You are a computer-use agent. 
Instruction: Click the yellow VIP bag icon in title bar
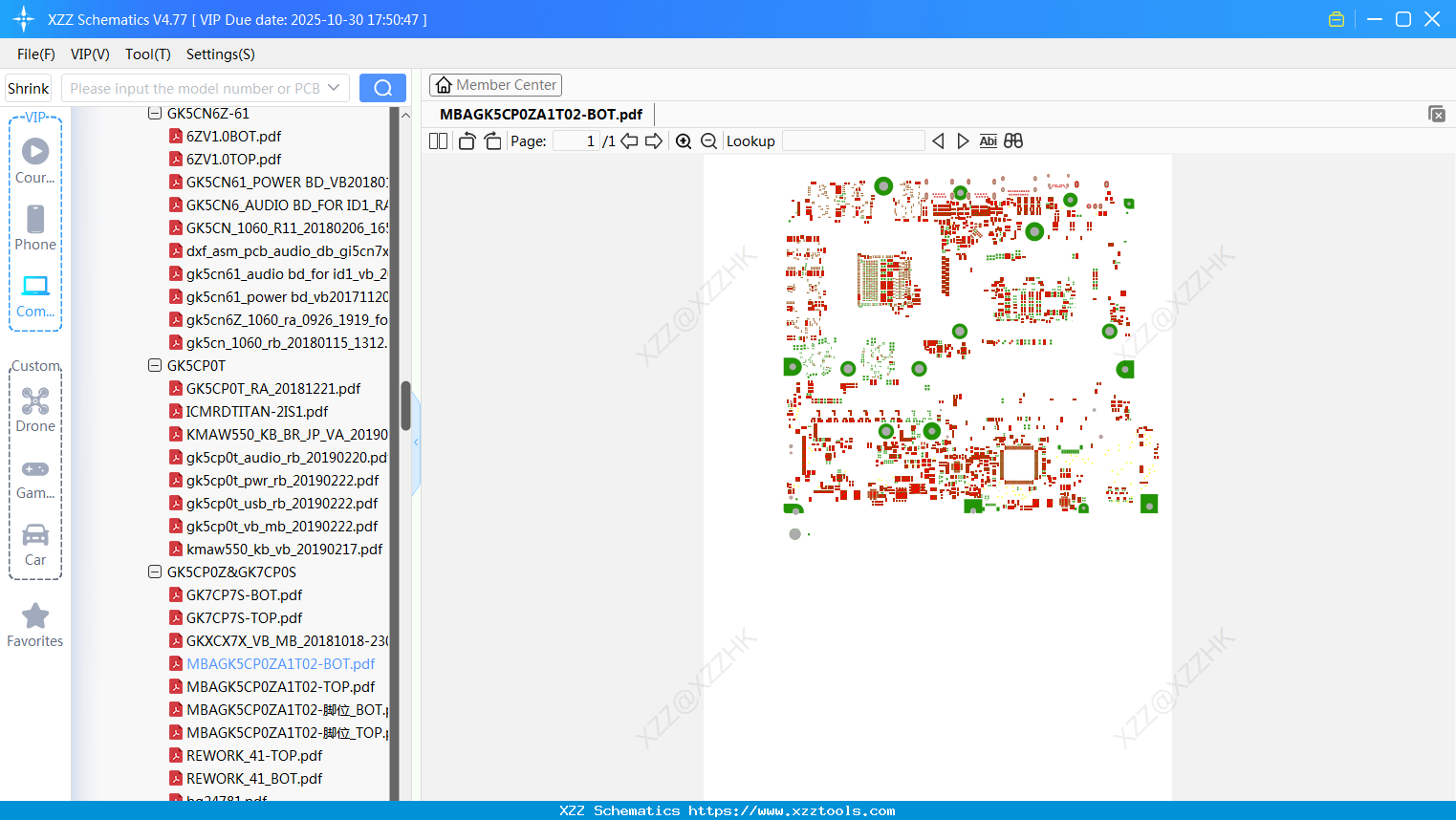[x=1336, y=19]
